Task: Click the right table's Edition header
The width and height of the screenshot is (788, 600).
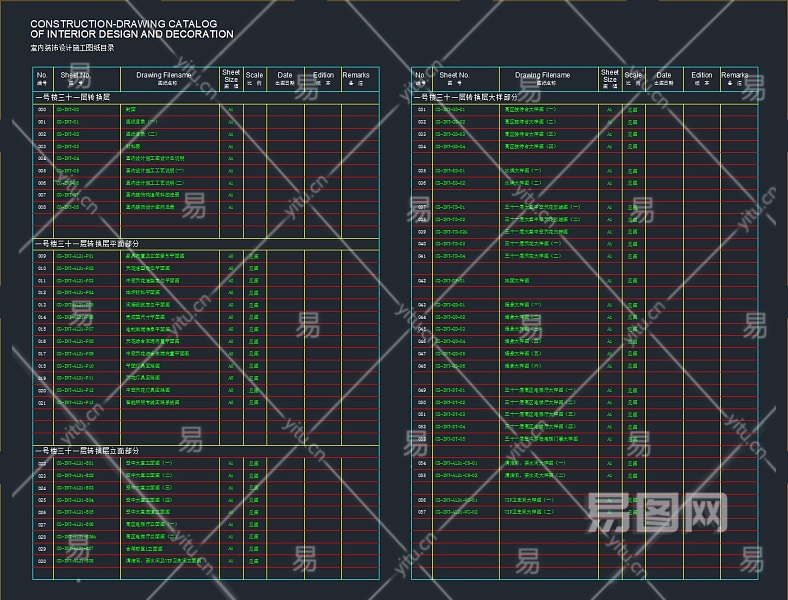Action: (702, 76)
